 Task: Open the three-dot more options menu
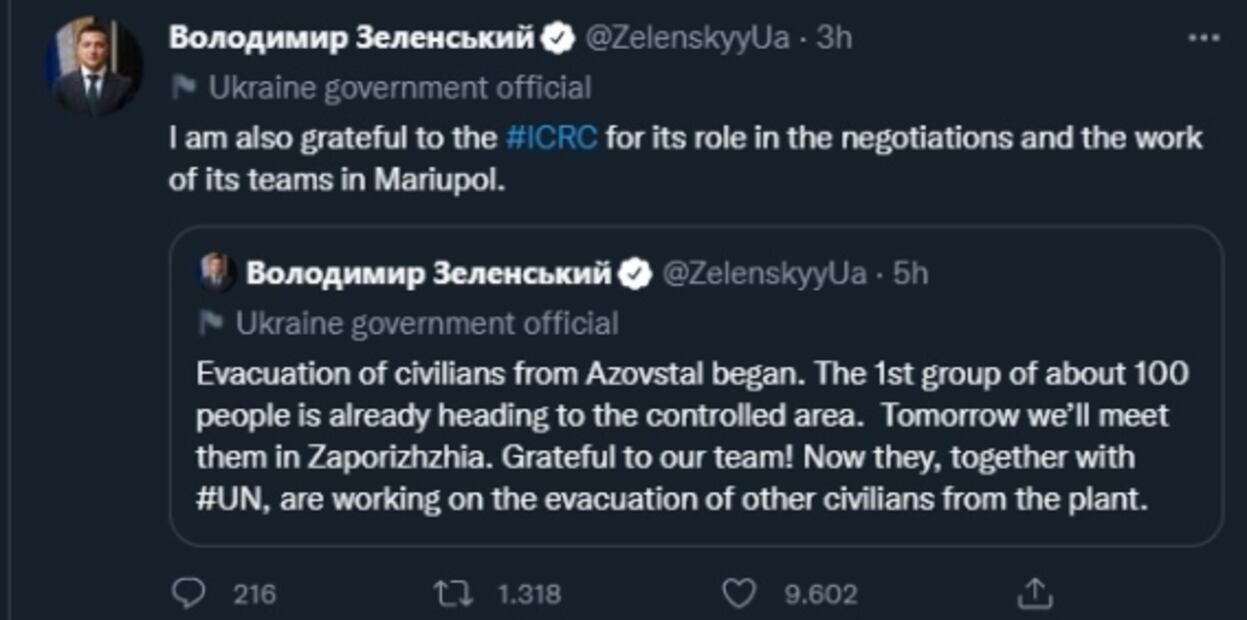click(1203, 38)
